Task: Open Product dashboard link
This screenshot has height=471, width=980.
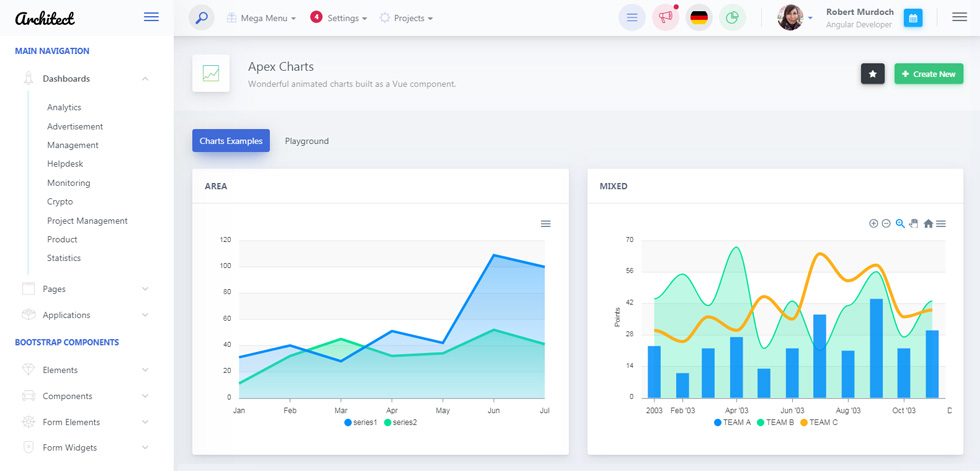Action: pyautogui.click(x=62, y=239)
